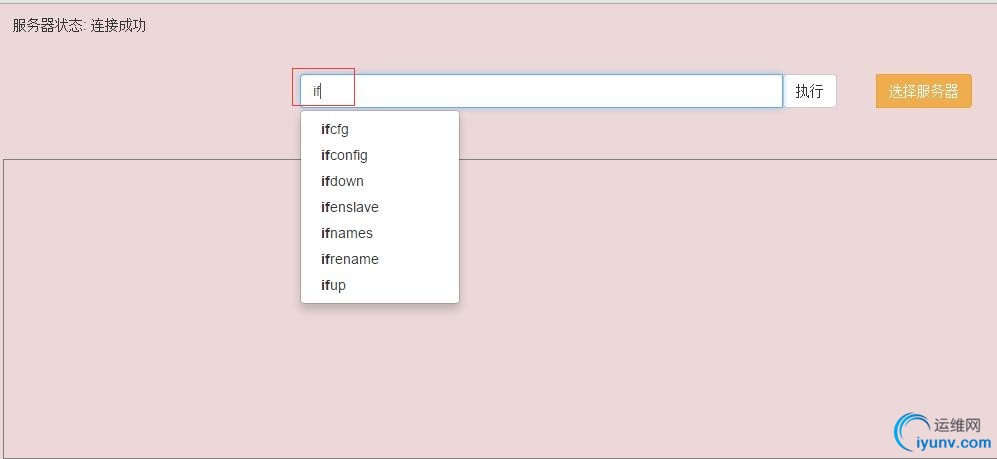Open the iyunv.com watermark link

tap(953, 443)
